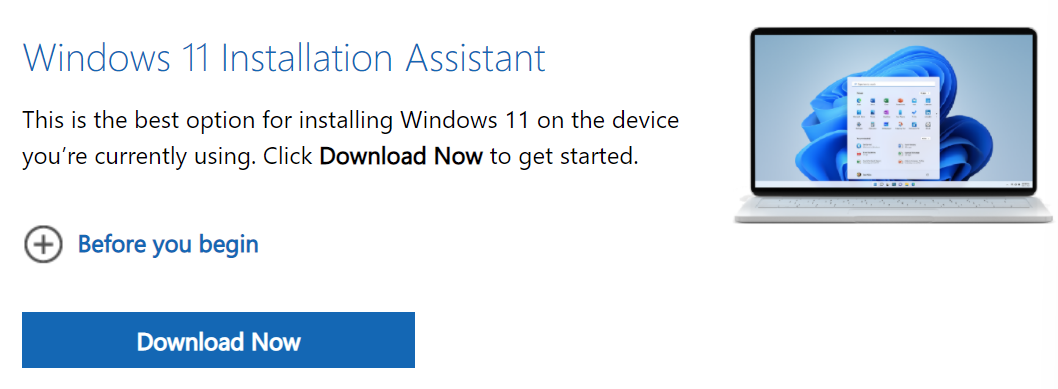
Task: Click the "All apps" button in the pictured Start menu
Action: [x=925, y=93]
